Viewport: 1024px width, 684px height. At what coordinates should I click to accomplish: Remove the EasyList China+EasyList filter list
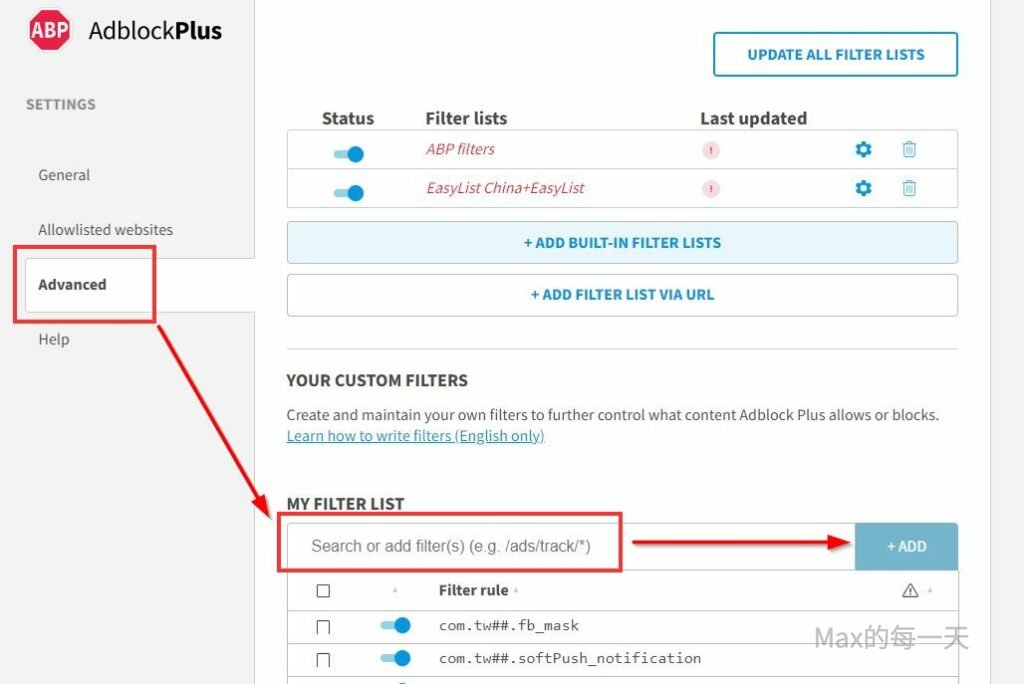point(909,188)
